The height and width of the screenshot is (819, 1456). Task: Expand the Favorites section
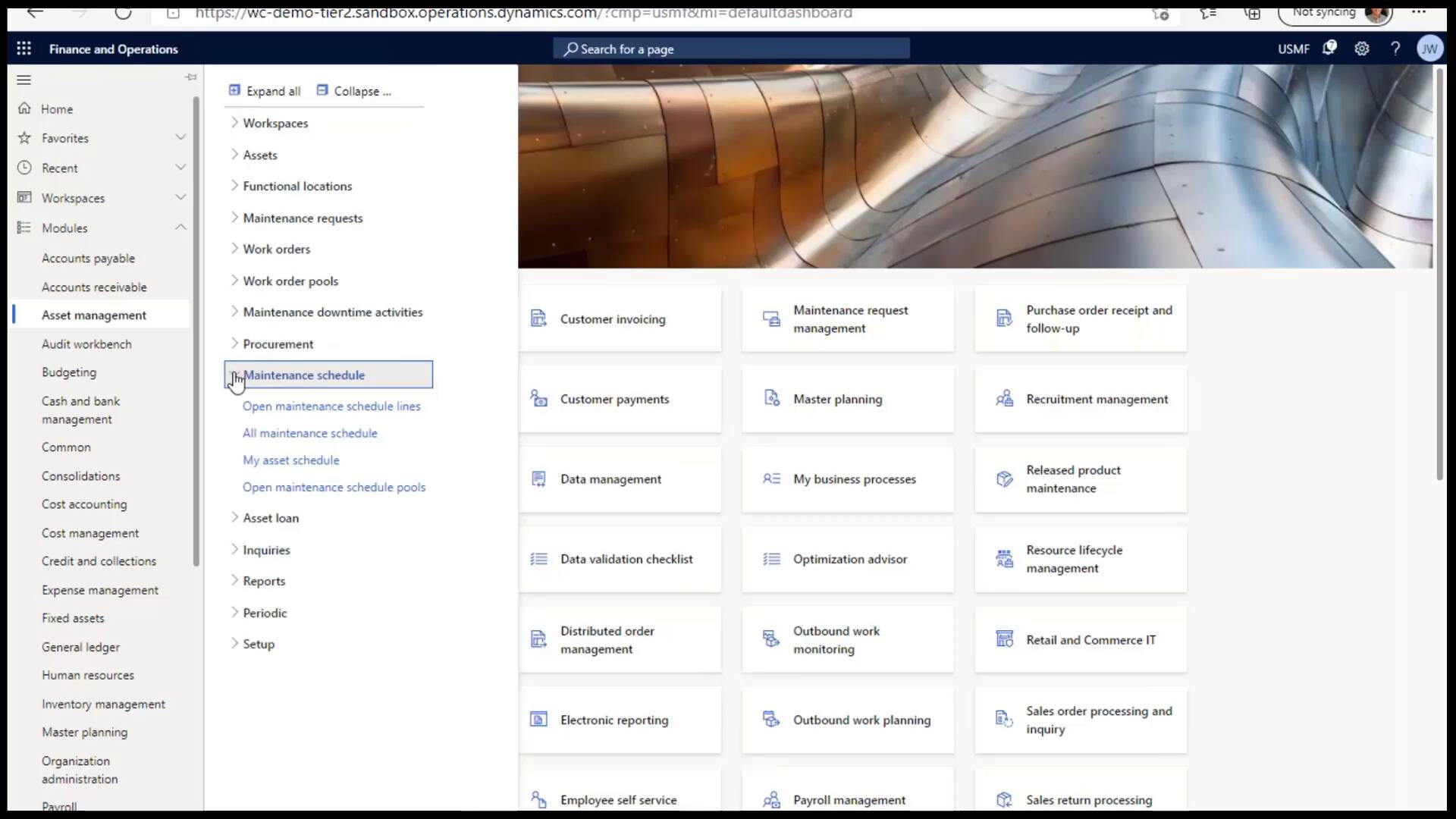point(180,137)
